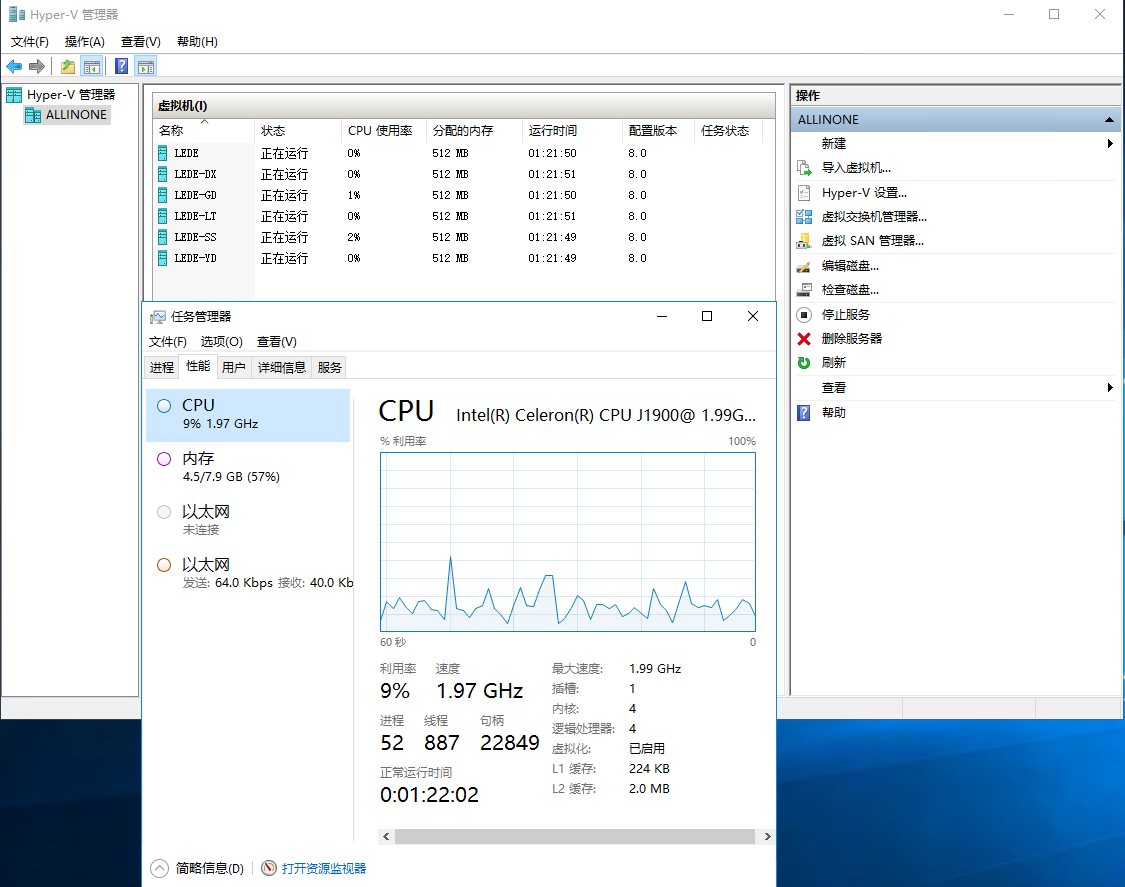Click the Hyper-V 设置 document icon
This screenshot has width=1125, height=887.
[804, 192]
